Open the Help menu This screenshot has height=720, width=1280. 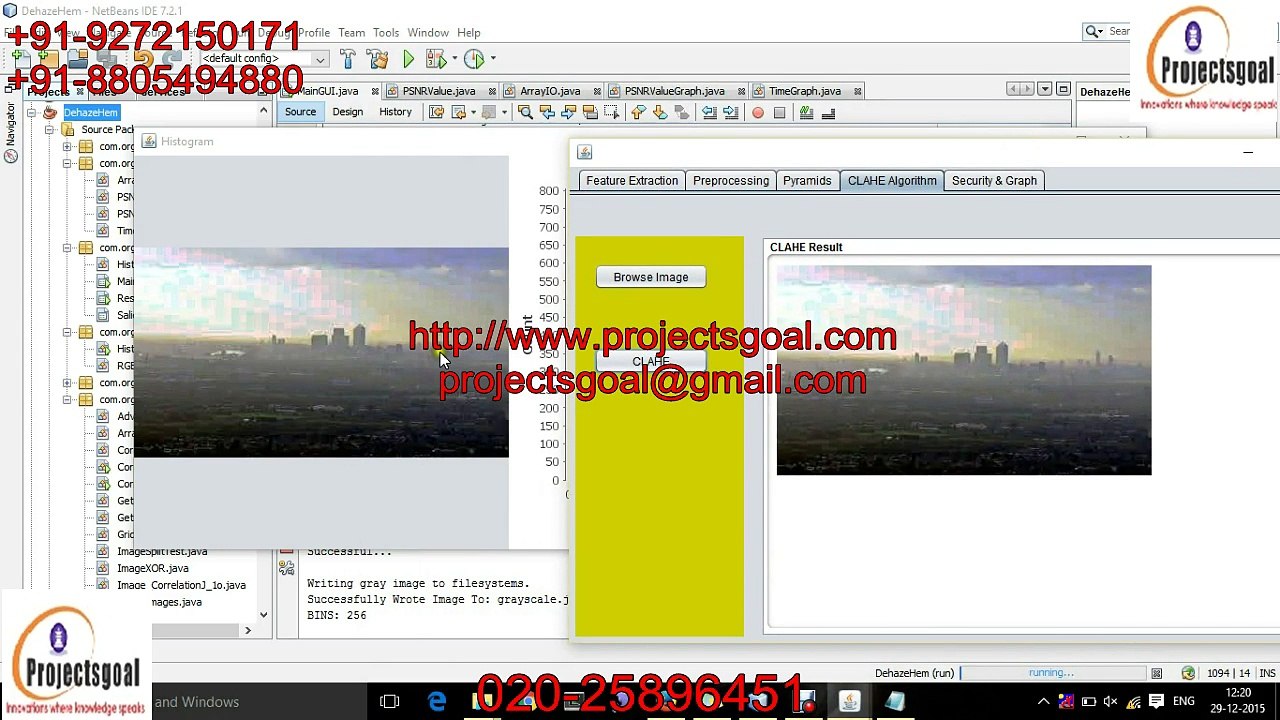(469, 33)
